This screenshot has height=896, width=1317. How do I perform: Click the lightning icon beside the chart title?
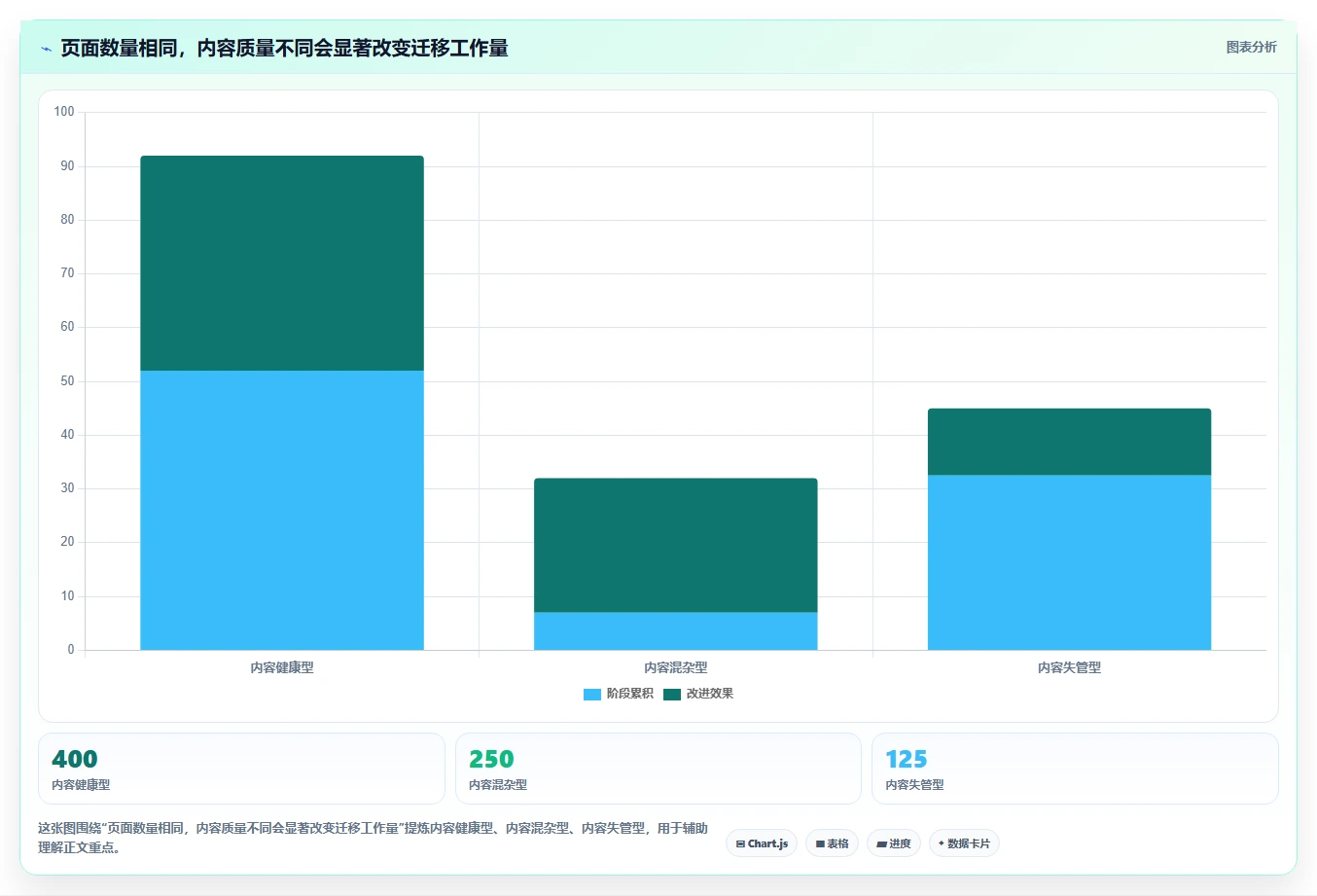[x=46, y=49]
